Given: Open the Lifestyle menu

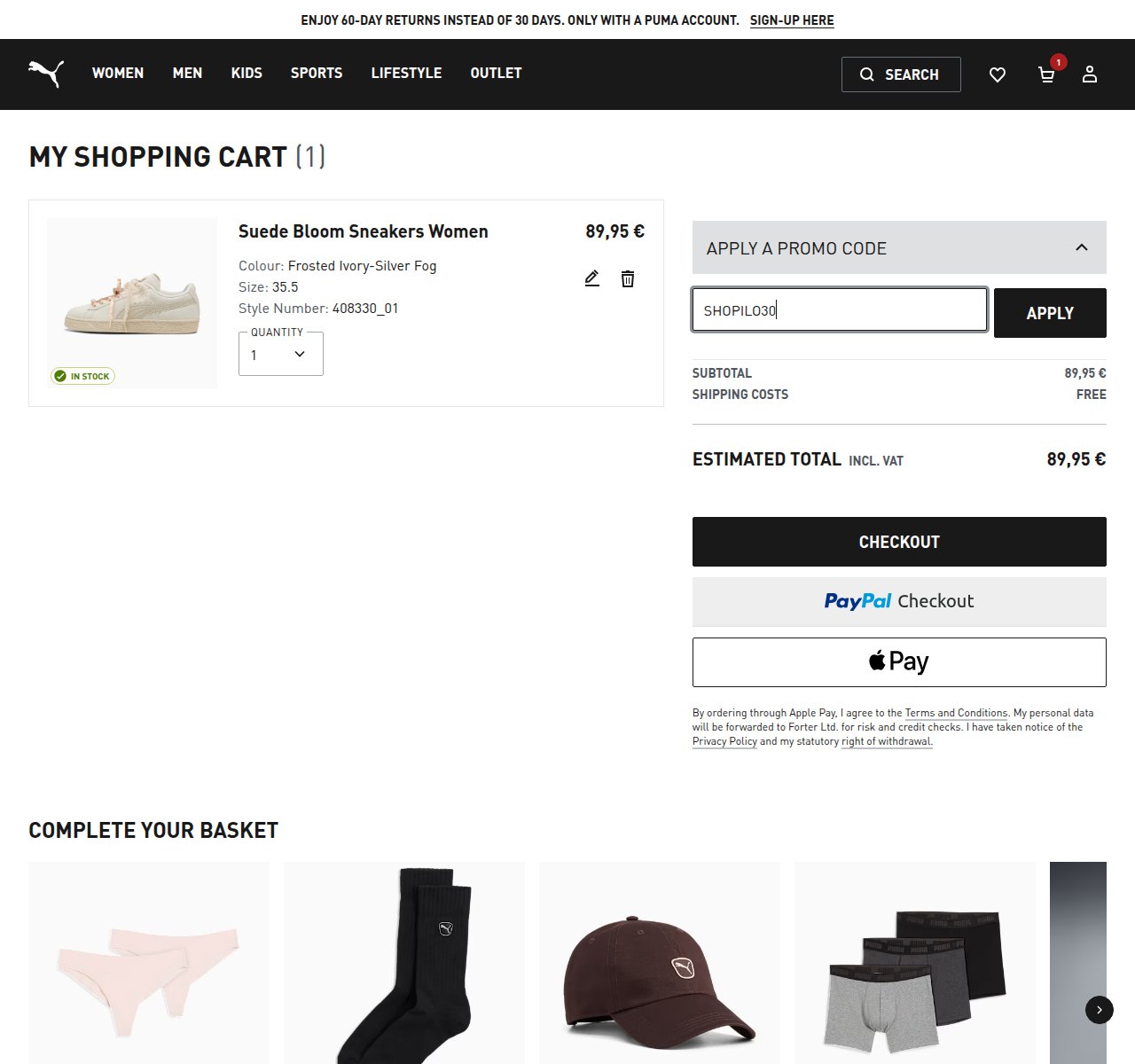Looking at the screenshot, I should click(x=406, y=73).
